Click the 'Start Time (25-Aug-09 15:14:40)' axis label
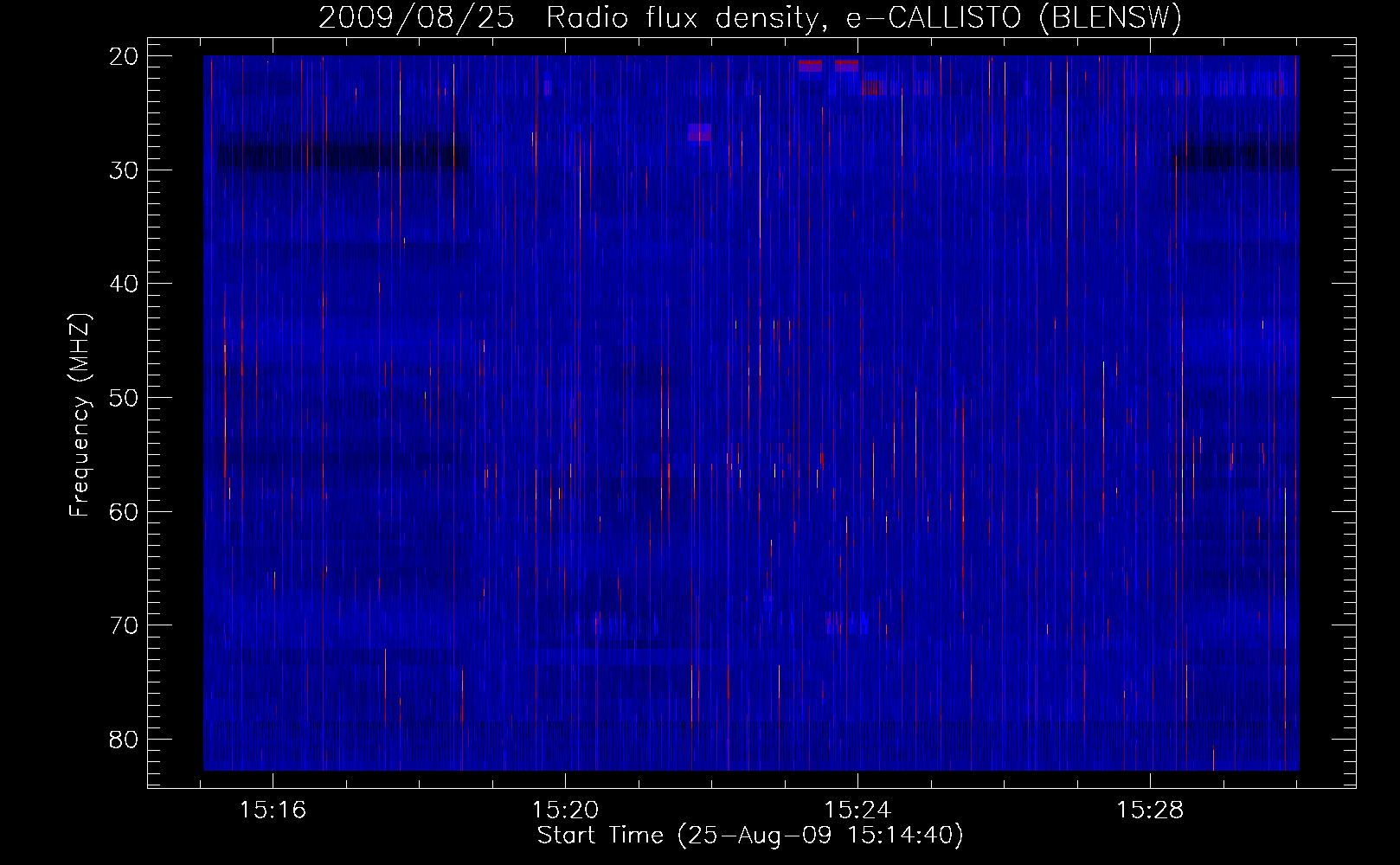This screenshot has height=865, width=1400. 750,836
